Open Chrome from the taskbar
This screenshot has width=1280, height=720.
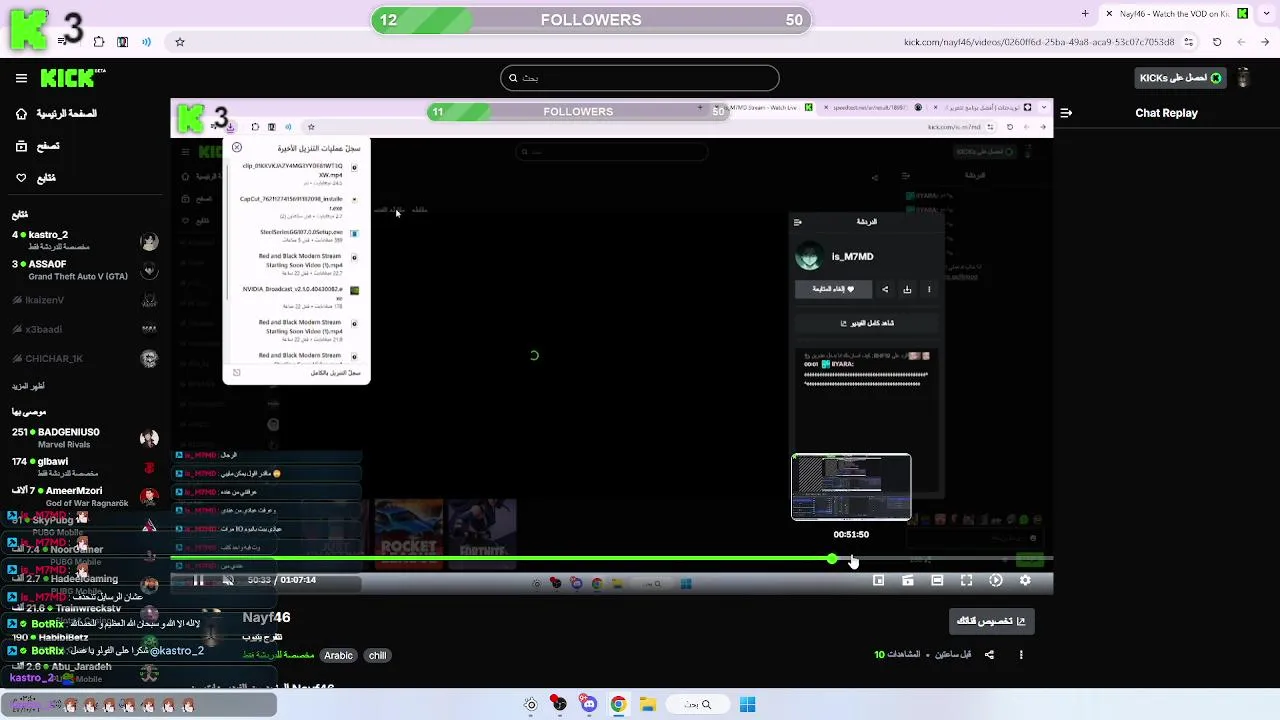point(618,705)
